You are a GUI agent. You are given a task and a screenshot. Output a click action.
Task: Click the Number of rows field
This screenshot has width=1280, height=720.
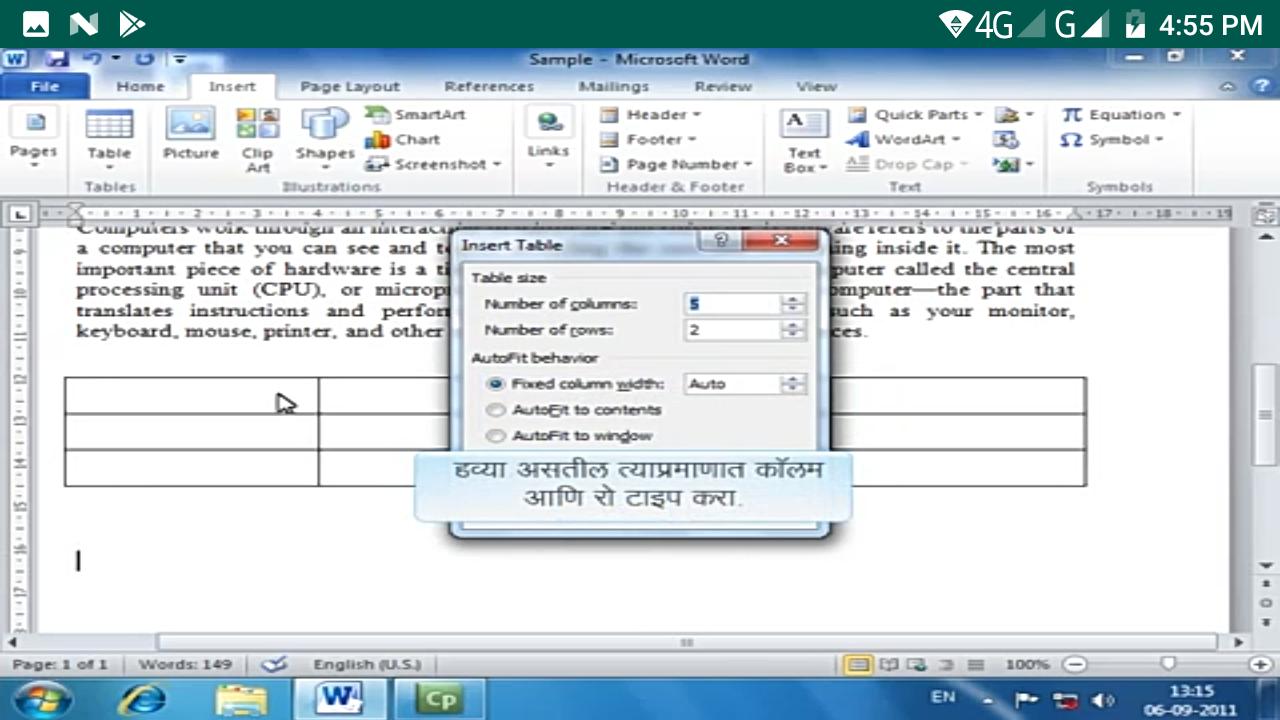731,329
